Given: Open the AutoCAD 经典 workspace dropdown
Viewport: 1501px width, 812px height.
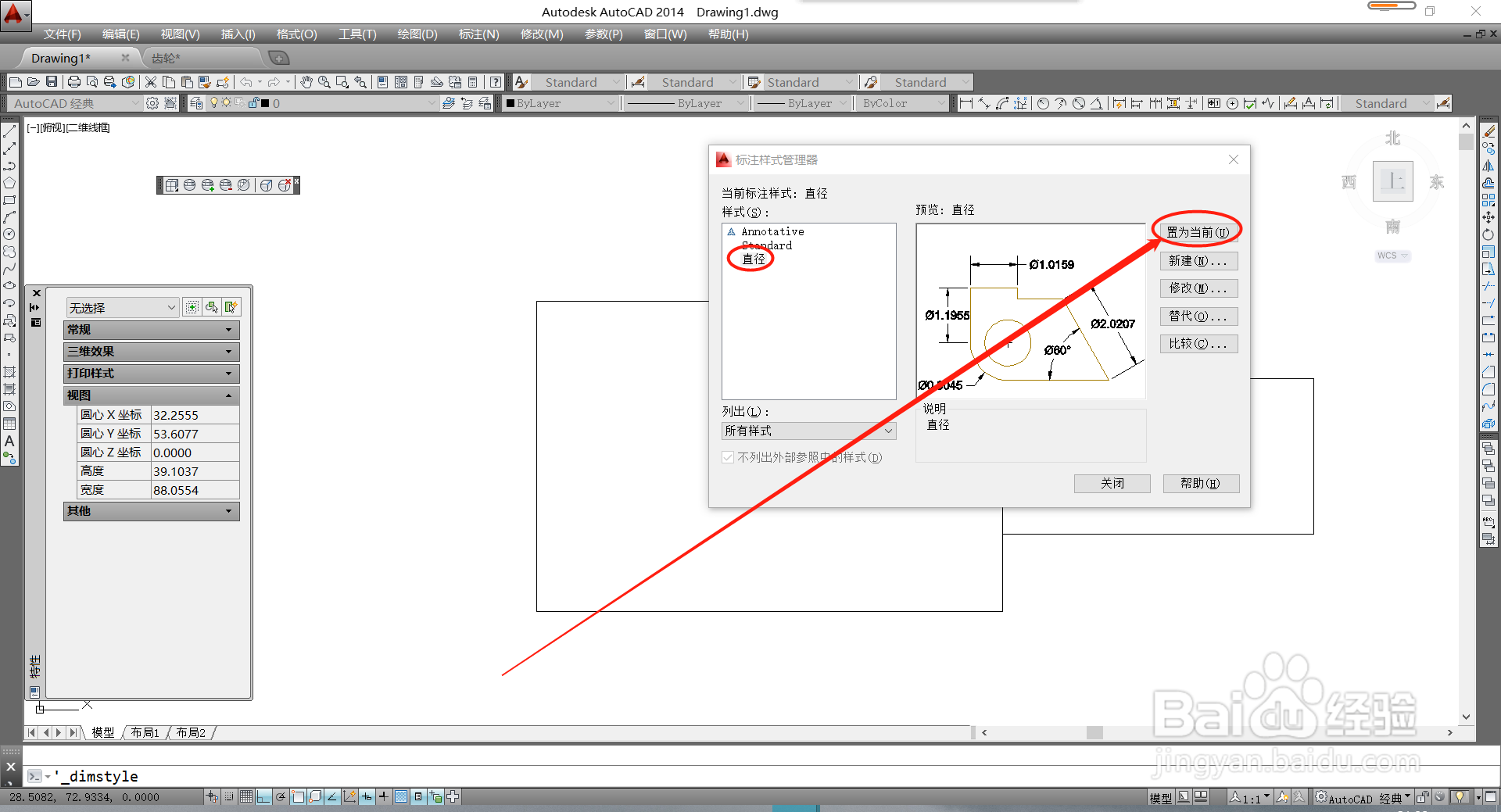Looking at the screenshot, I should coord(74,103).
